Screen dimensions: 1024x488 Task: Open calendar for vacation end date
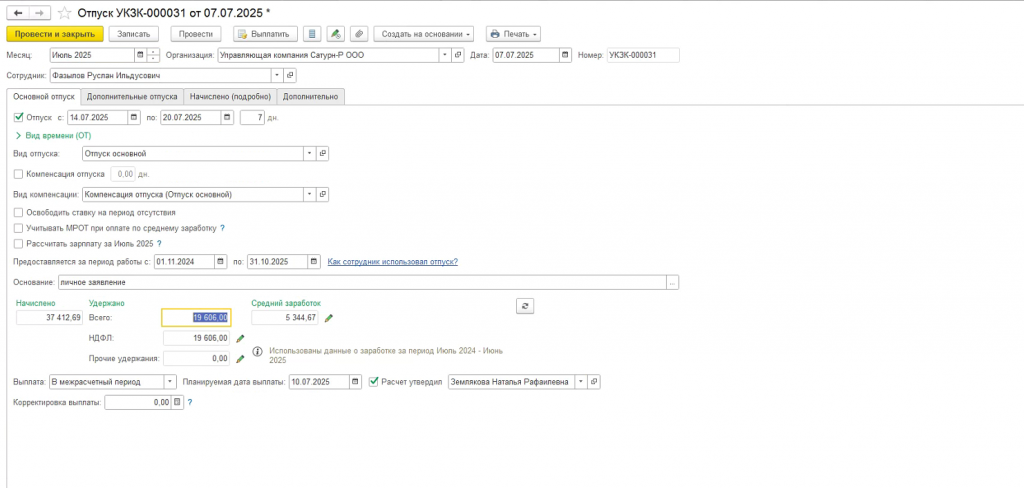(227, 118)
